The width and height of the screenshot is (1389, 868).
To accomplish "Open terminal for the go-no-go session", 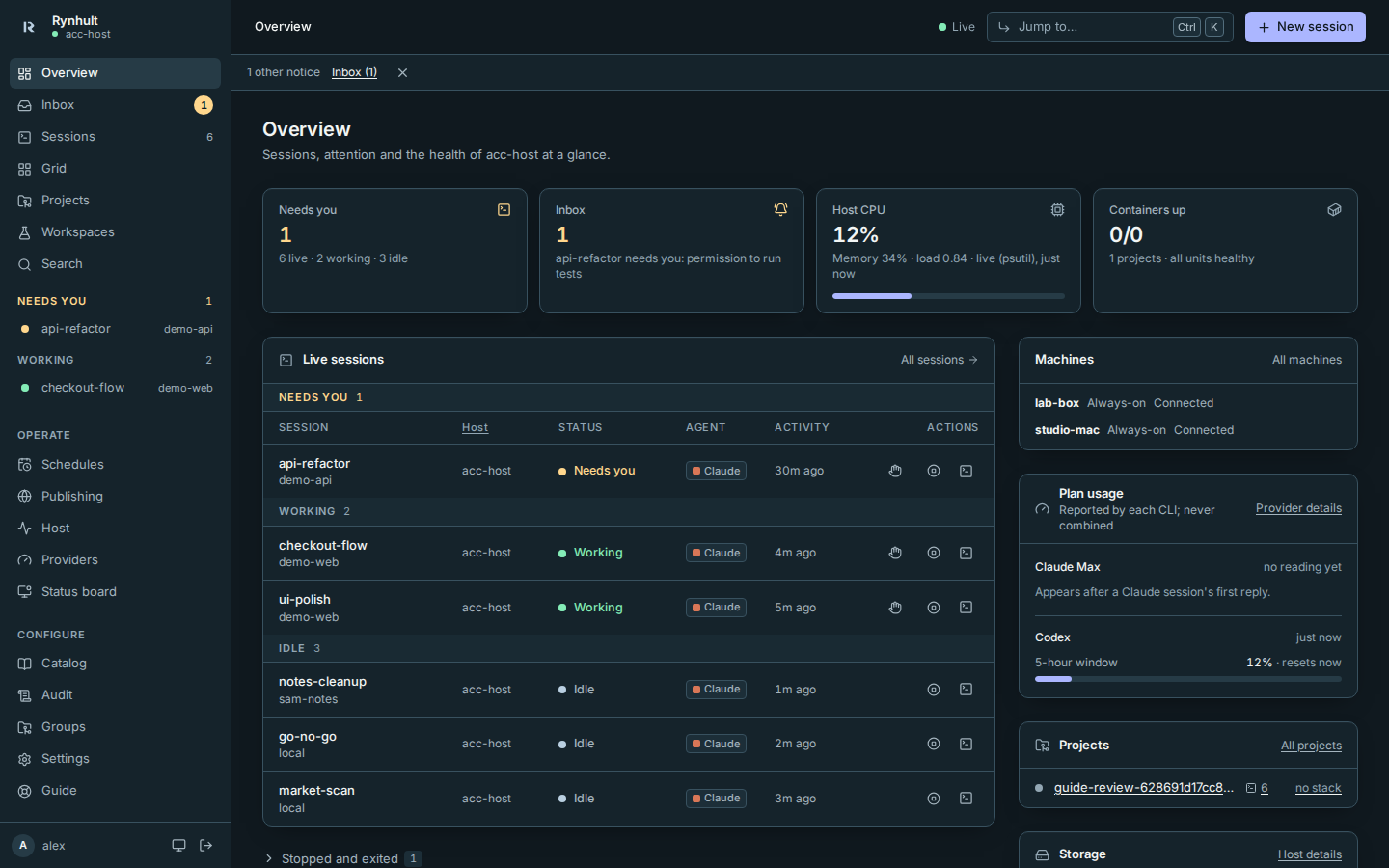I will 966,744.
